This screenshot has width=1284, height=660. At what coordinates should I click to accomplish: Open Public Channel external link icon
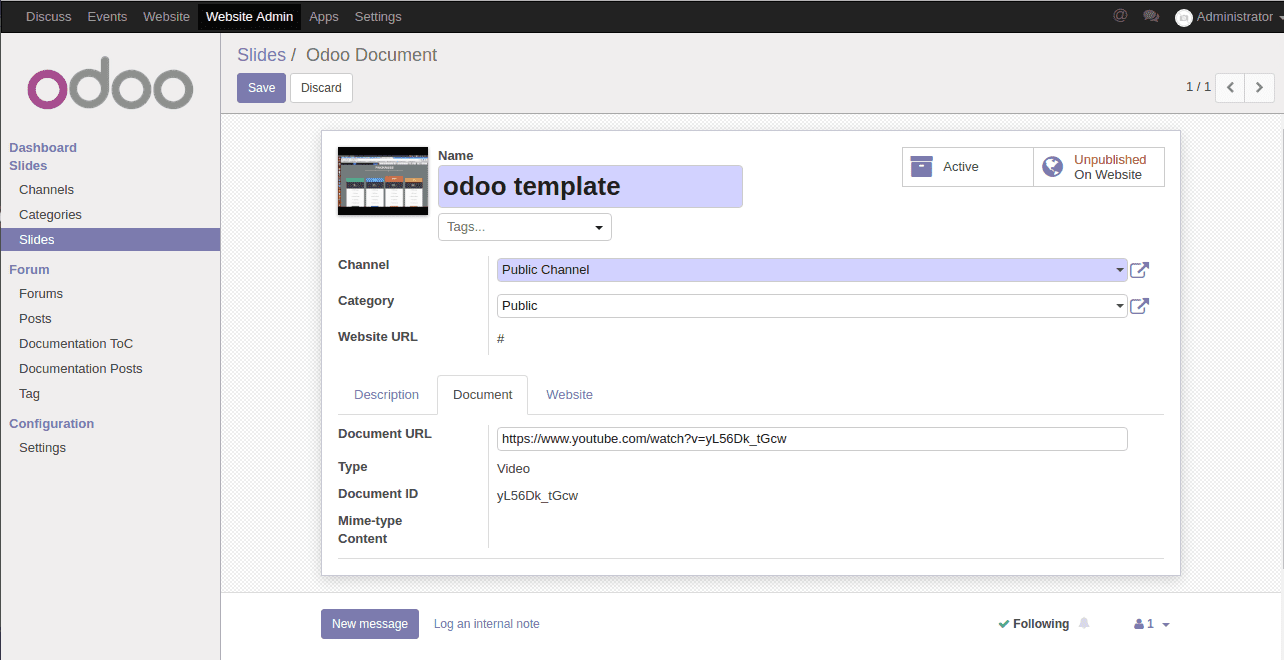click(x=1139, y=270)
